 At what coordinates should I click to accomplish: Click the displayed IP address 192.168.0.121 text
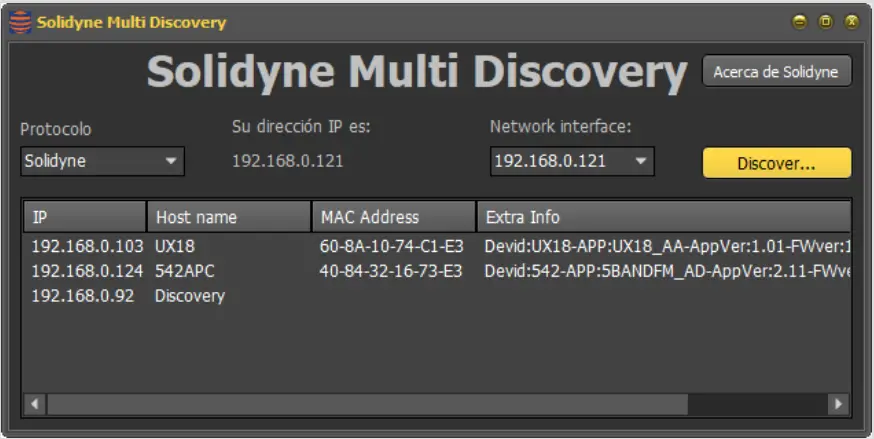(x=288, y=161)
